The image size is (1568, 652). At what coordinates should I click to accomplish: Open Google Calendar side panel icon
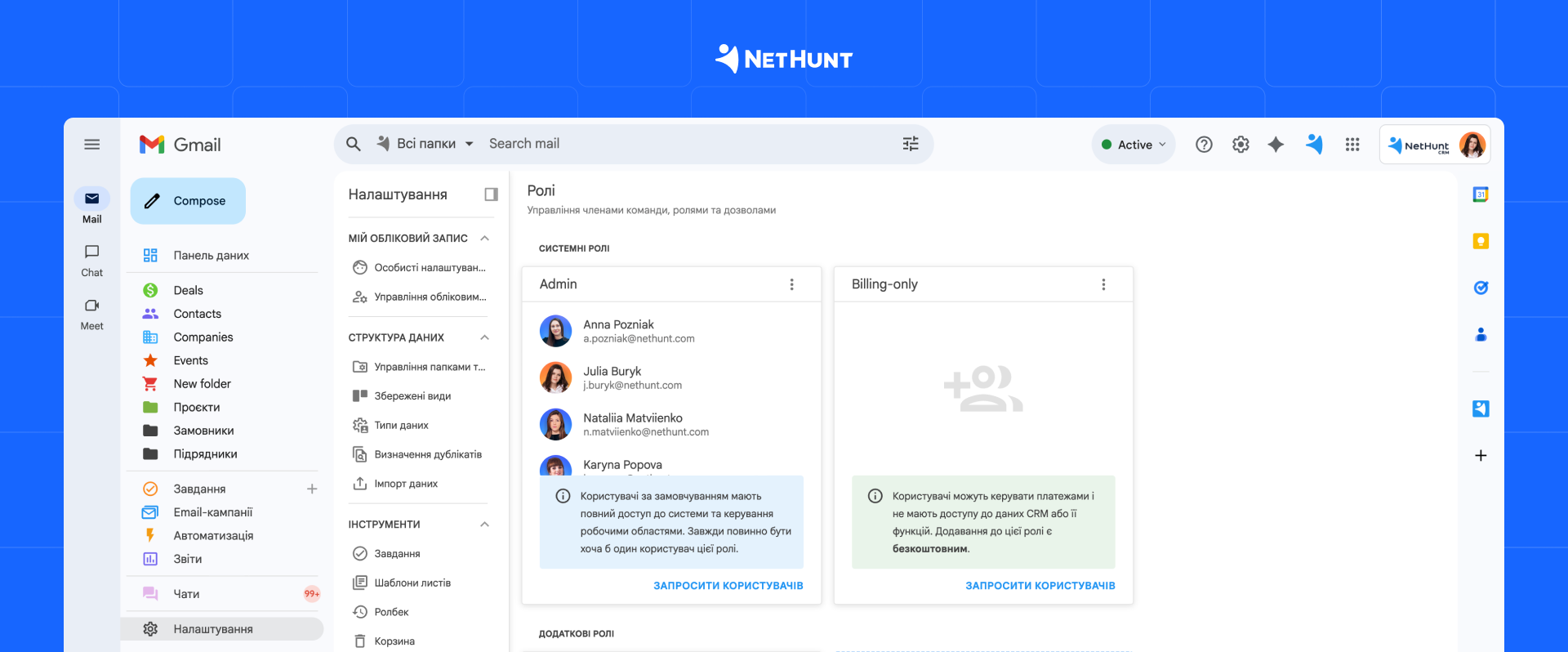click(1481, 194)
